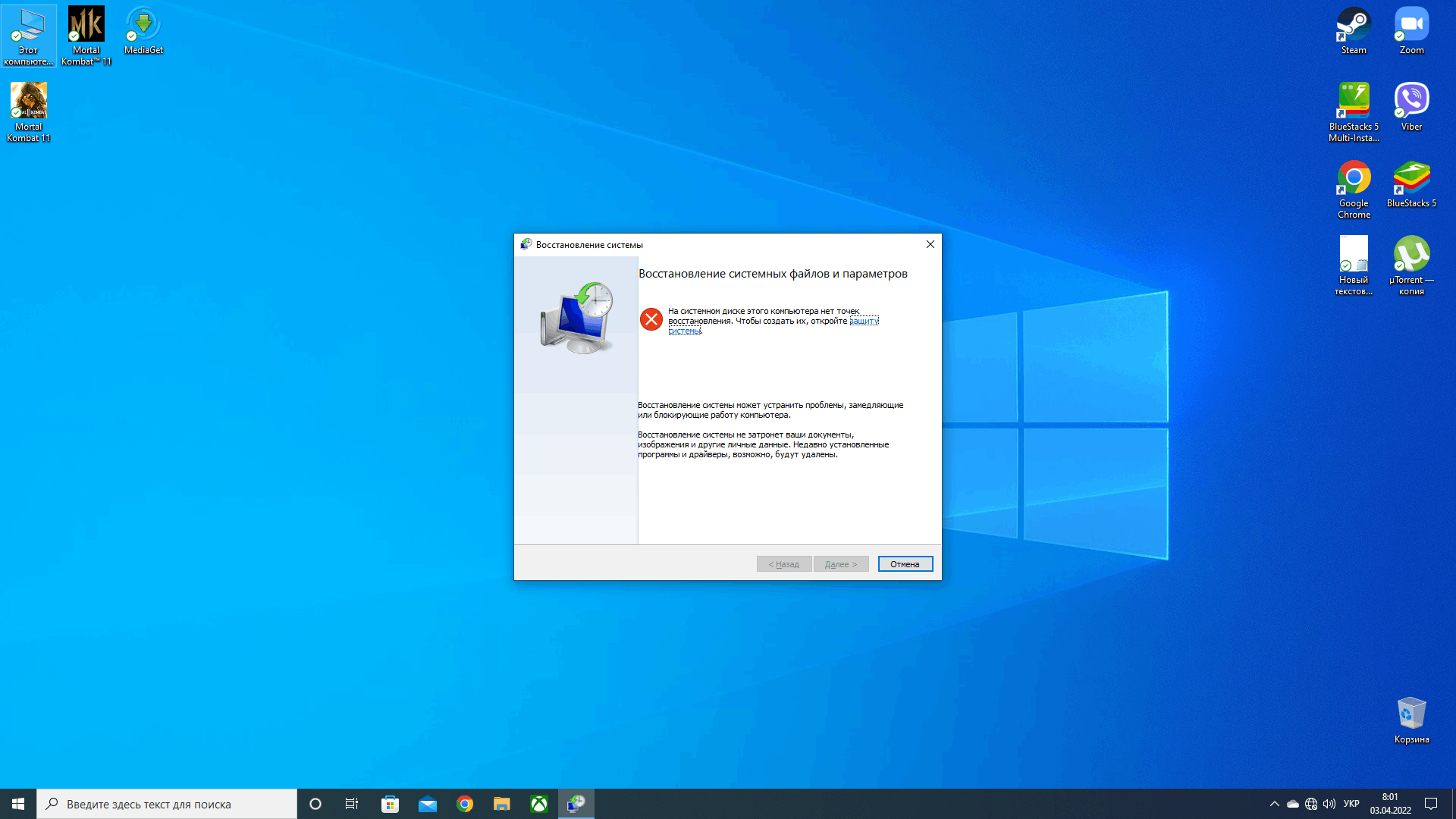1456x819 pixels.
Task: Click the Отмена button
Action: point(905,563)
